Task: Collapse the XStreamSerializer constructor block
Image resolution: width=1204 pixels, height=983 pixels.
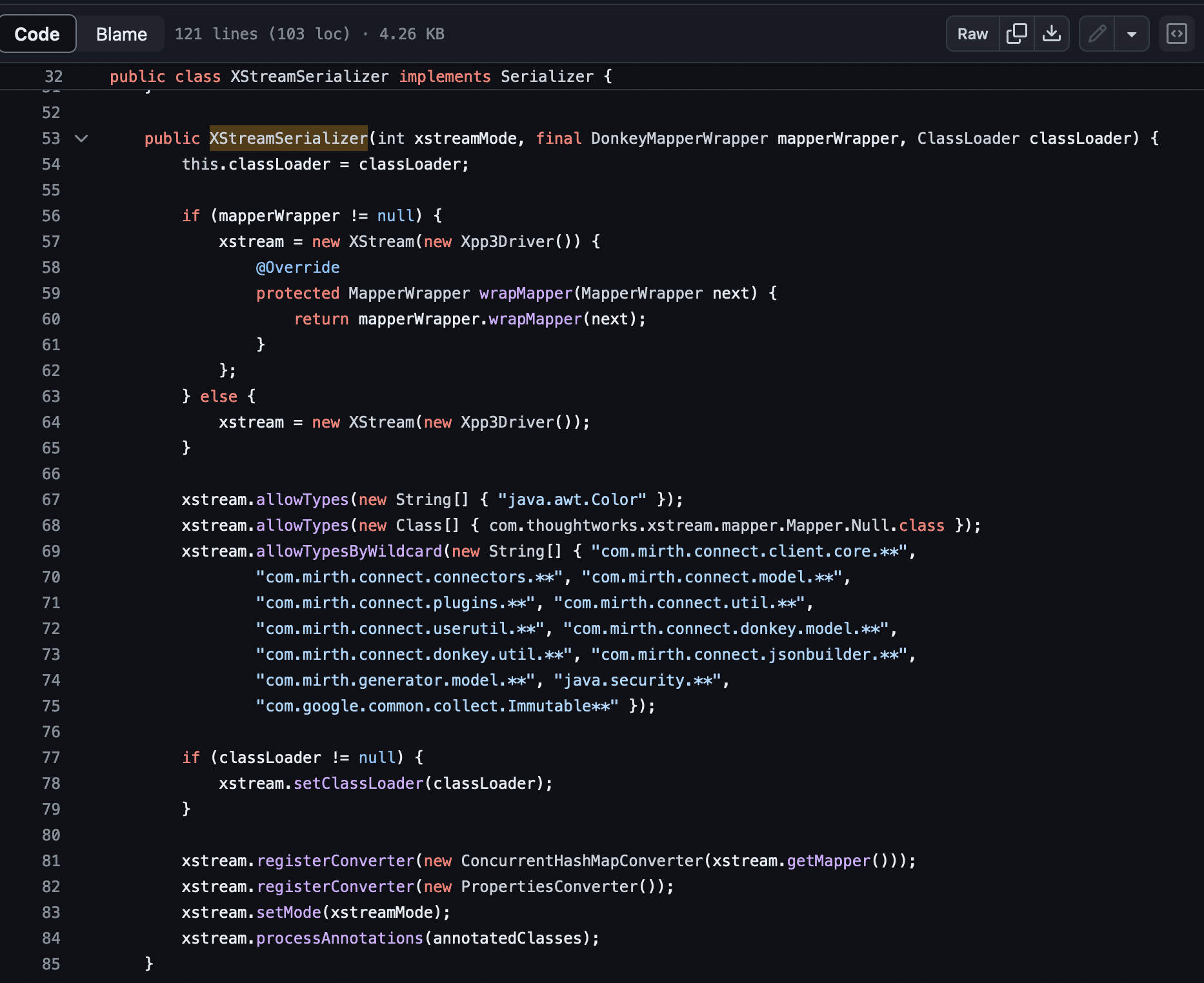Action: pos(82,139)
